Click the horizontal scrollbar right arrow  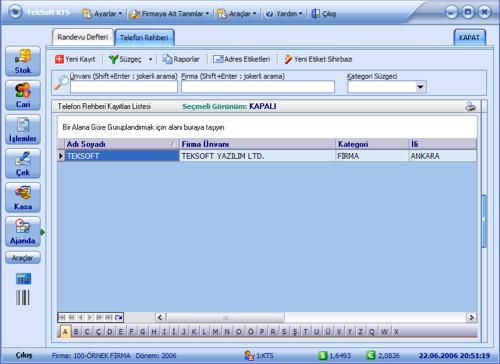pos(471,317)
